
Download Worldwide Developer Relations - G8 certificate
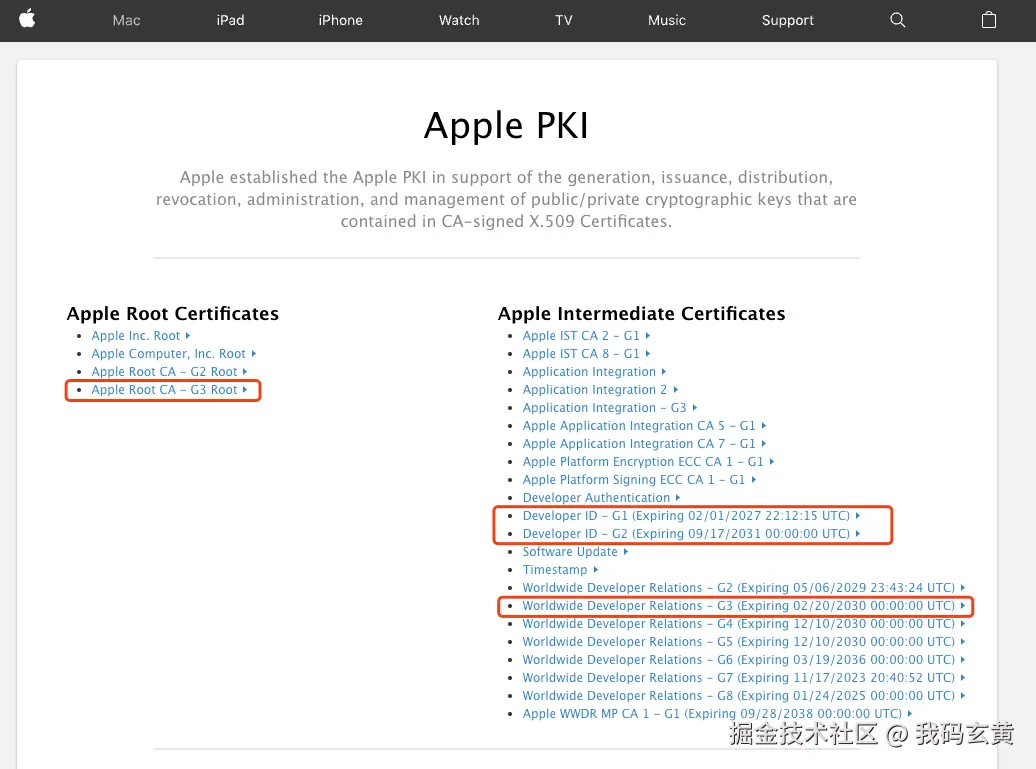click(744, 696)
